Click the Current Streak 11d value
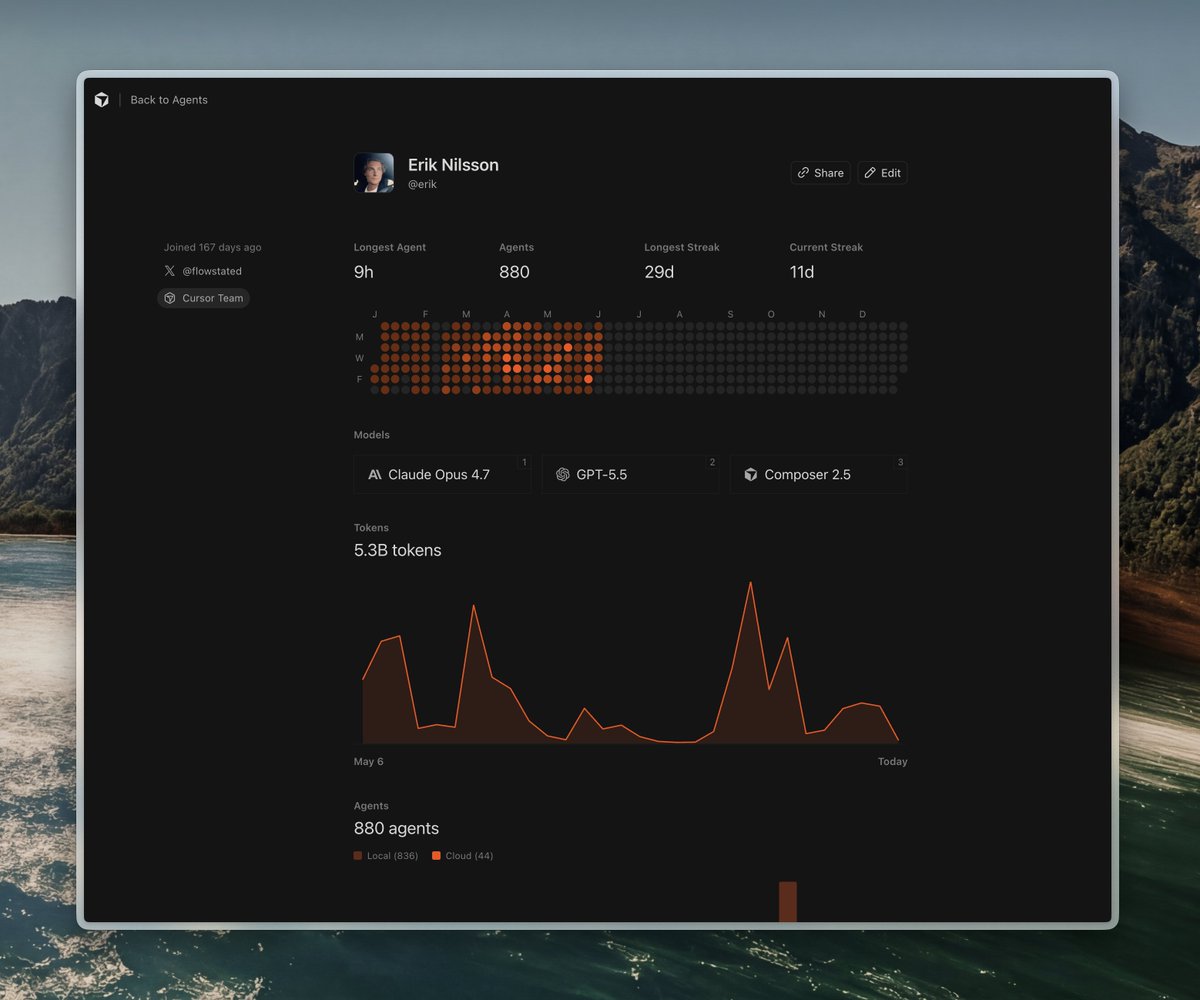The height and width of the screenshot is (1000, 1200). pos(802,272)
